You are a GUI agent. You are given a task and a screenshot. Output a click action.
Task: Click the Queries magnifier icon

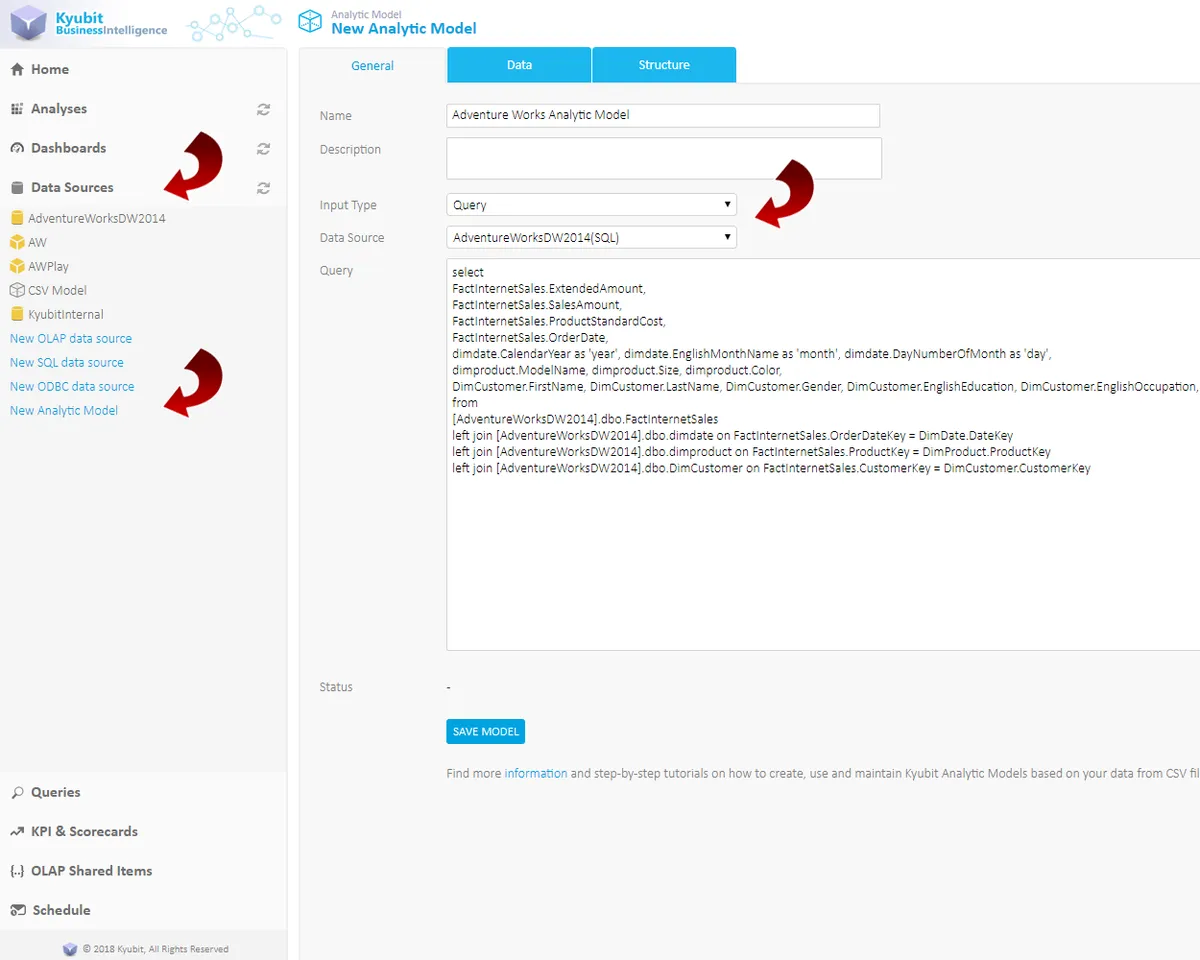pos(17,792)
